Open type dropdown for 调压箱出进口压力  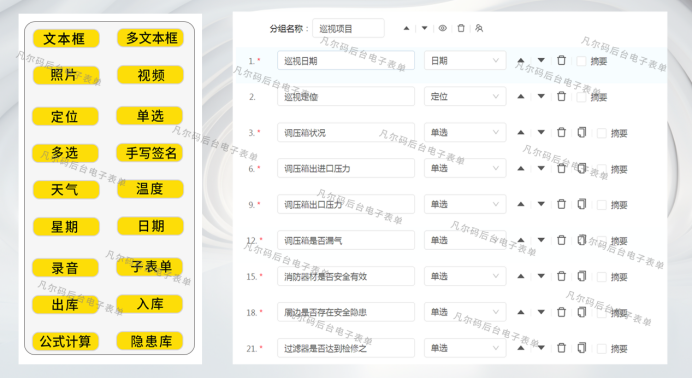(x=465, y=168)
